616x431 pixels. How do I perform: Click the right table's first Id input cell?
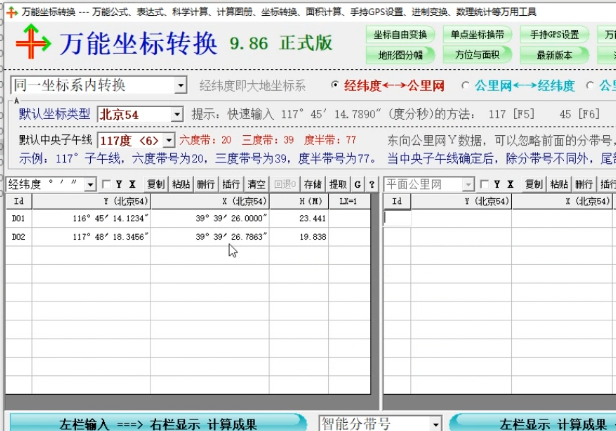tap(397, 218)
